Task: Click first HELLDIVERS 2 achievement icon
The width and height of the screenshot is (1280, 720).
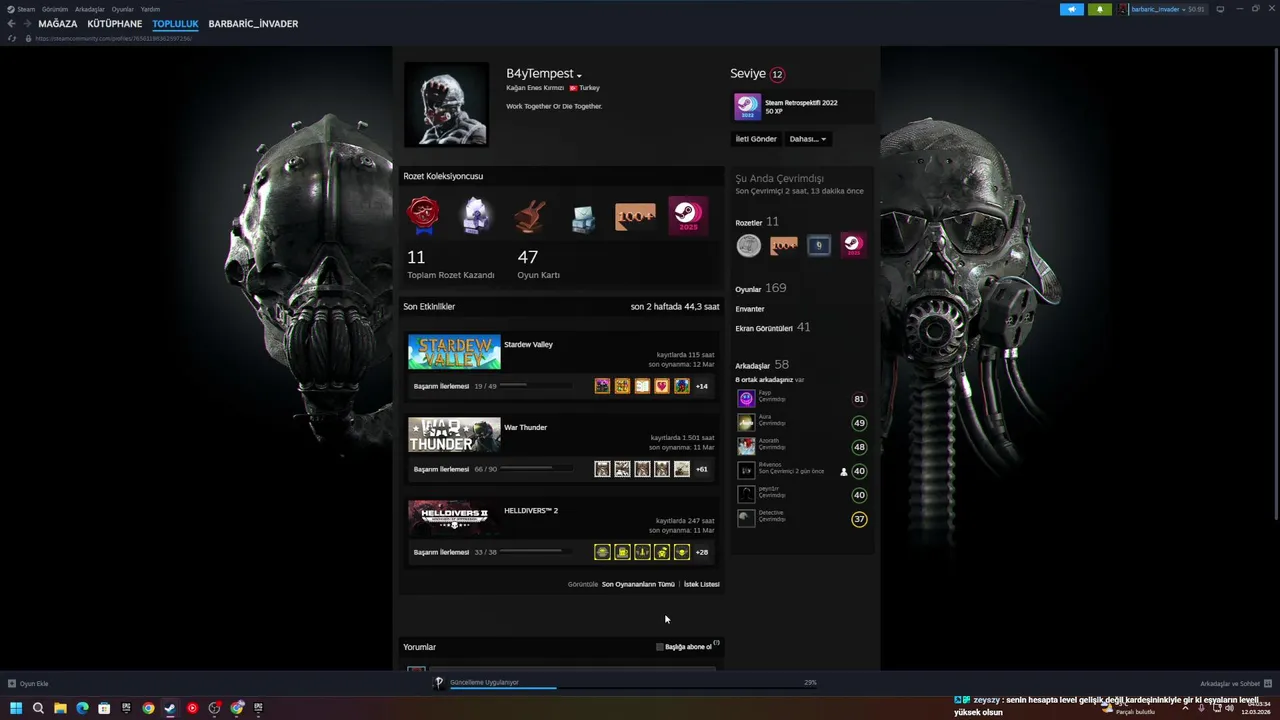Action: 602,552
